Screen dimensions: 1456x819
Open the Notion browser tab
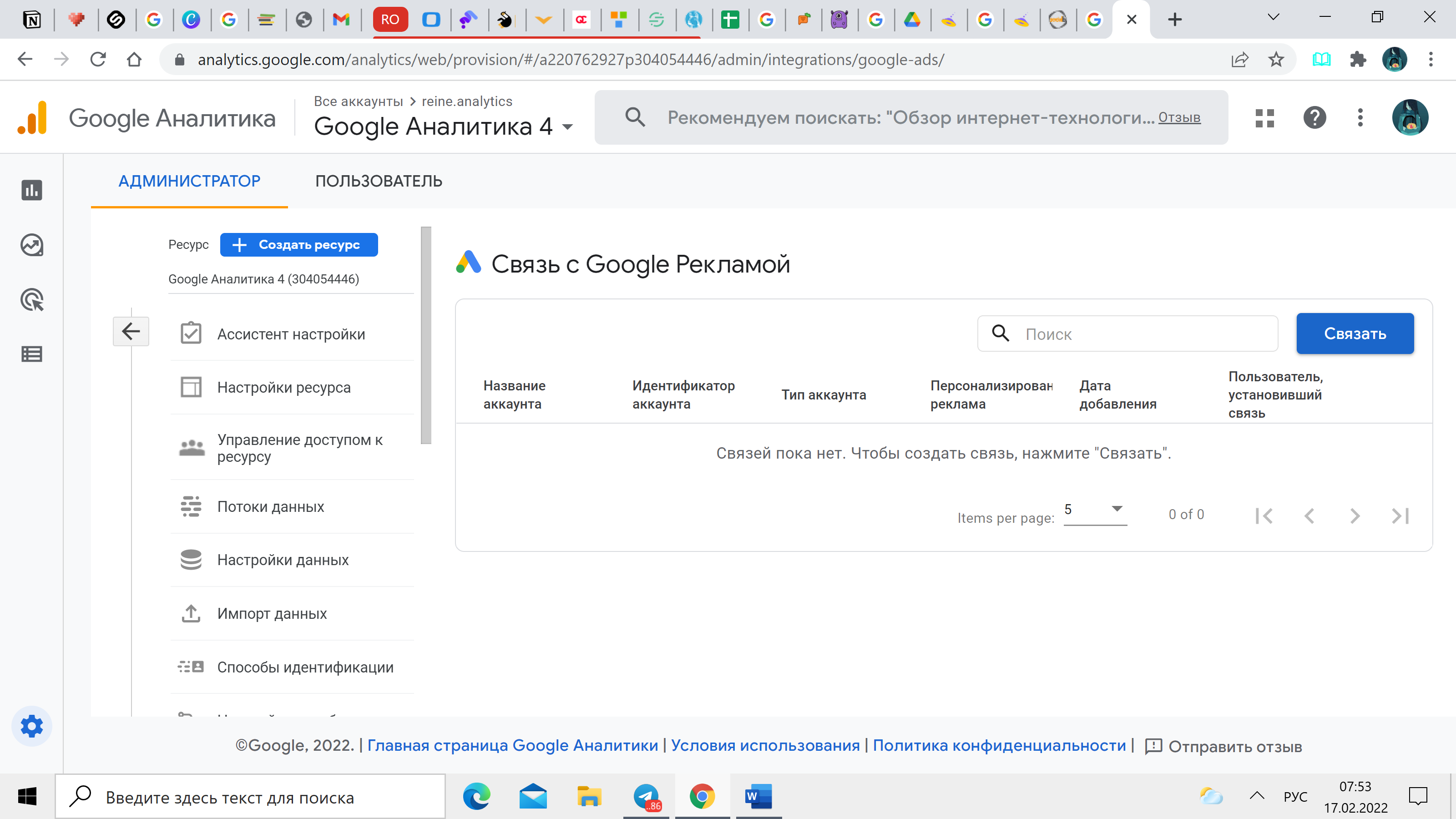(x=32, y=20)
